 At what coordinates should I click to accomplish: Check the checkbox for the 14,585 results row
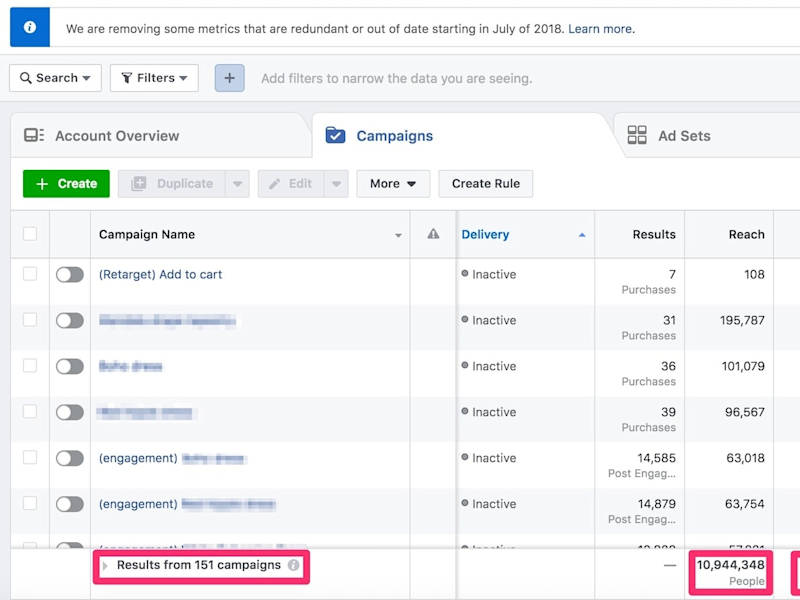[30, 458]
